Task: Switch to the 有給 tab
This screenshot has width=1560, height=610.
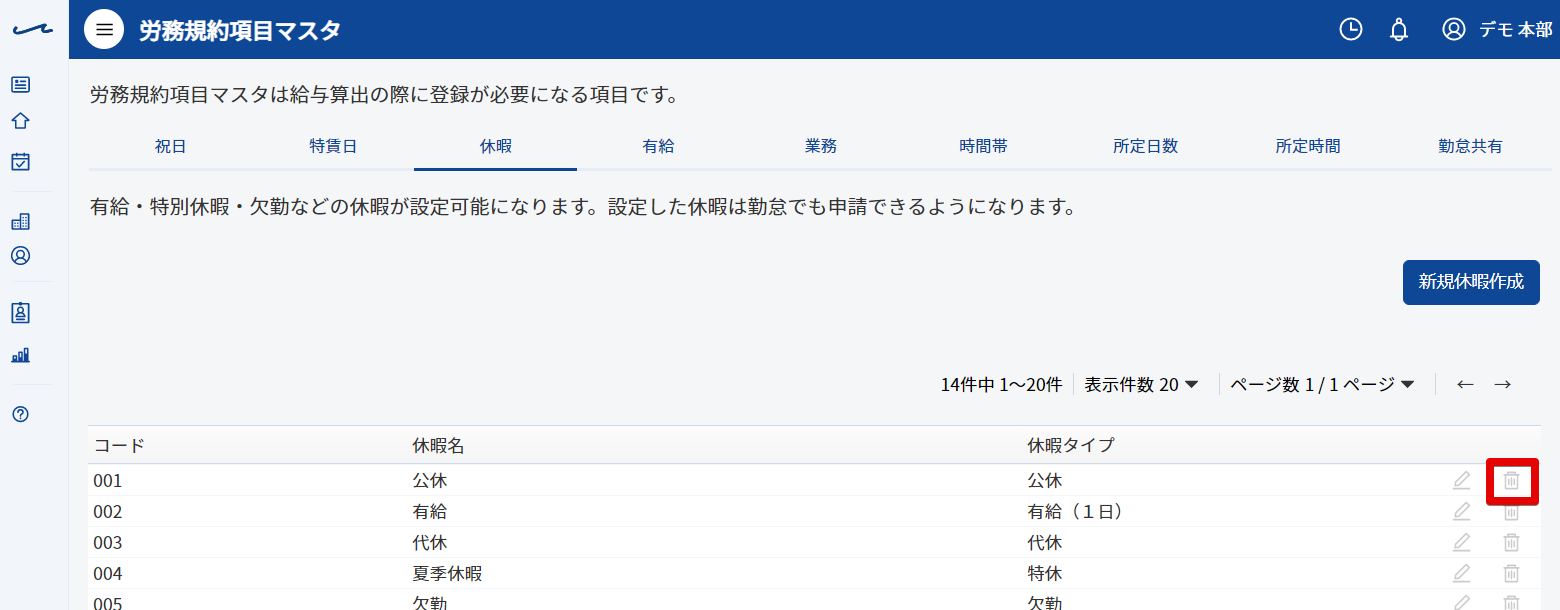Action: point(658,146)
